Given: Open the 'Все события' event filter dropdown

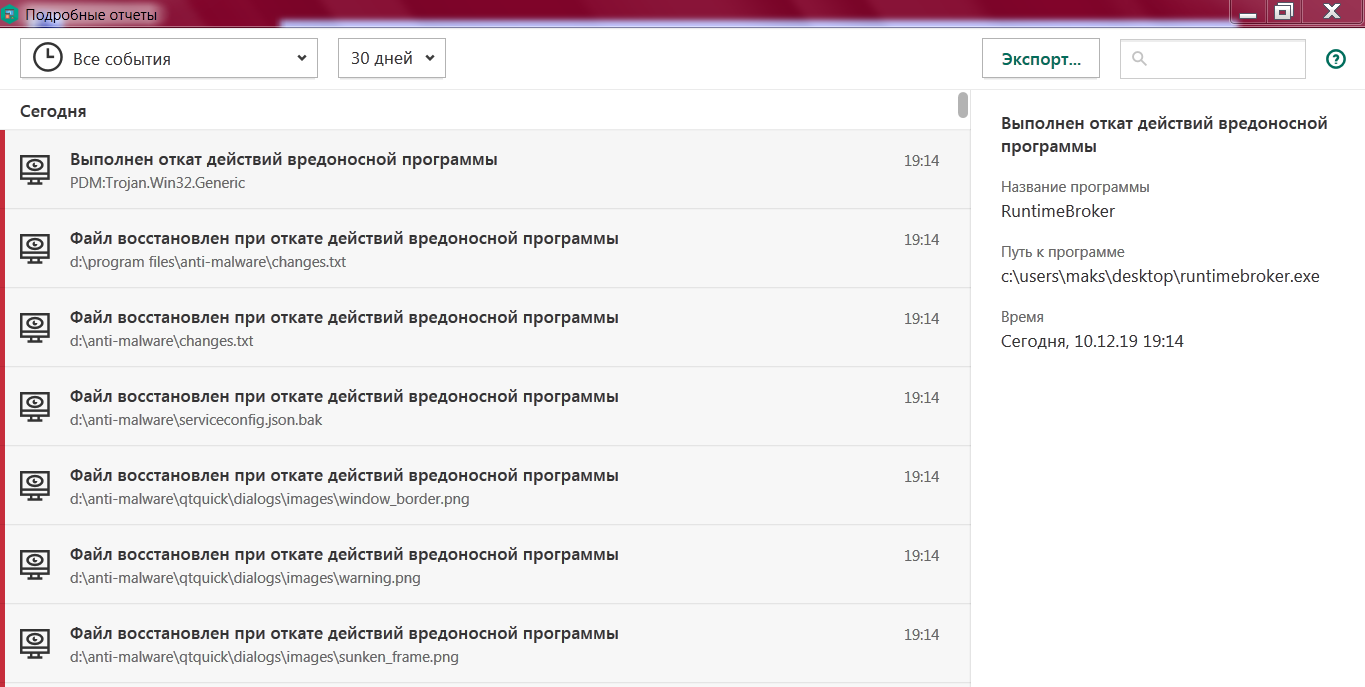Looking at the screenshot, I should point(169,58).
